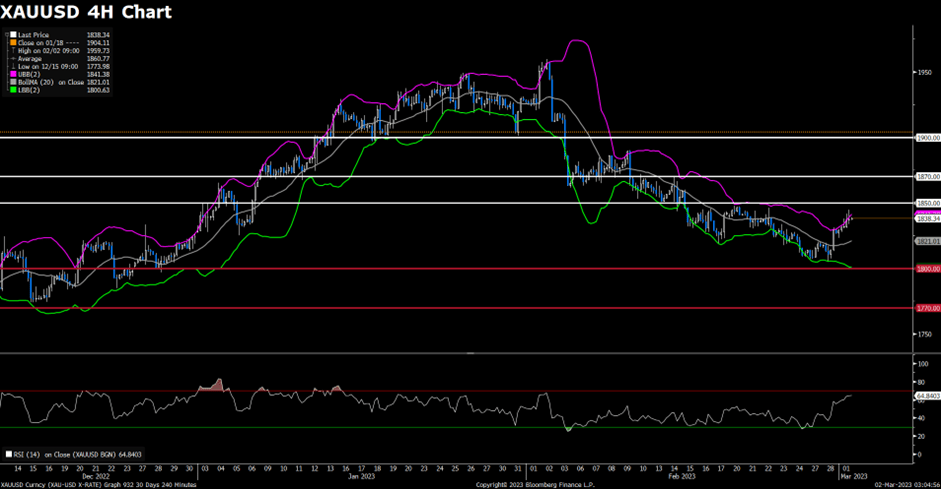Click the 1900.00 price level label
The height and width of the screenshot is (489, 941).
[x=927, y=138]
